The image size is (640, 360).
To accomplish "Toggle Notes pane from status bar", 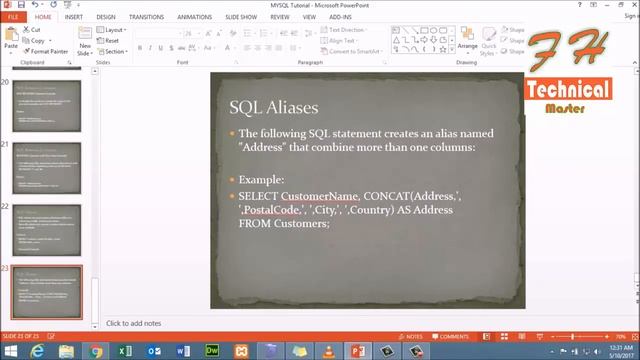I will click(411, 337).
